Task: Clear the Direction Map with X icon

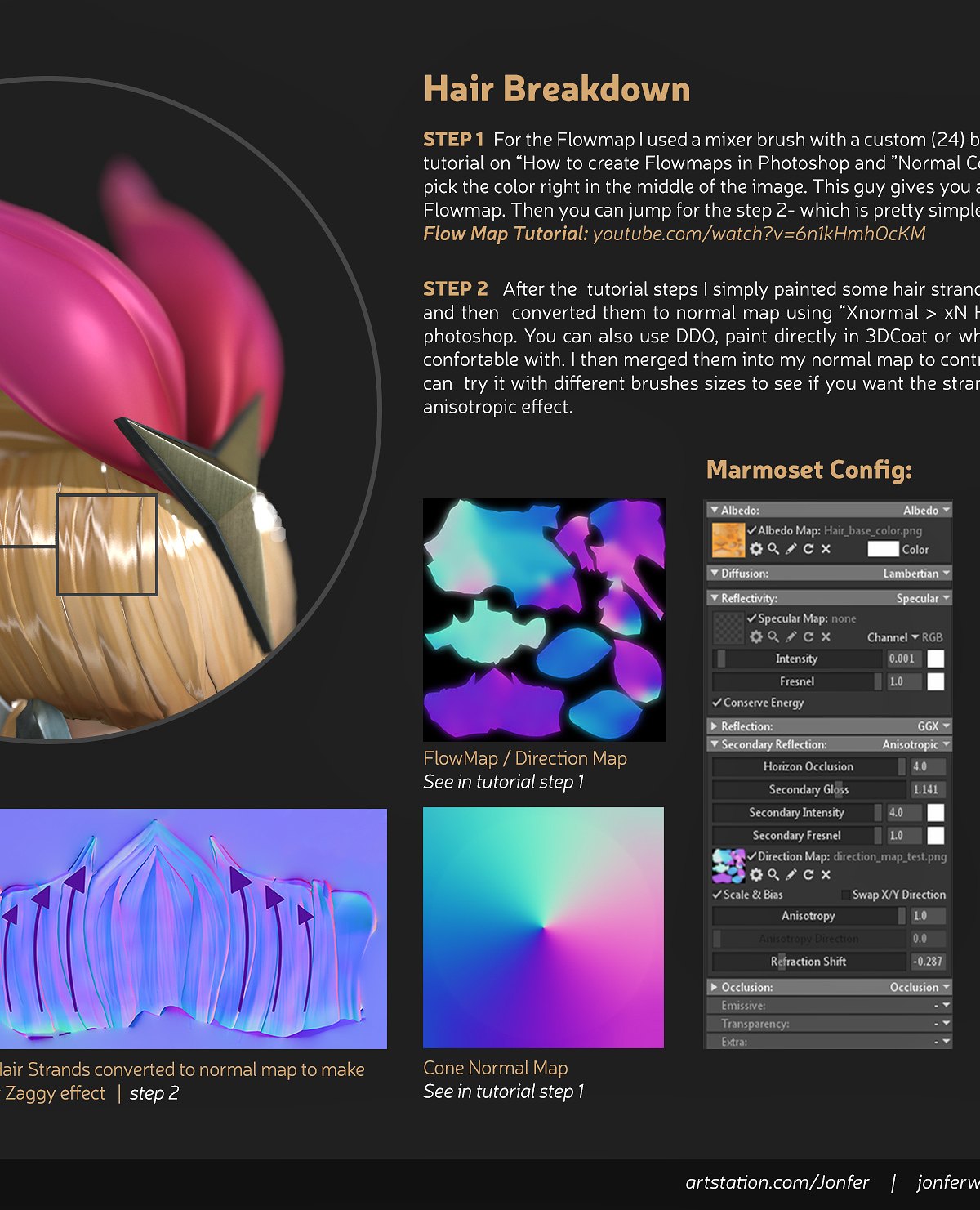Action: click(826, 874)
